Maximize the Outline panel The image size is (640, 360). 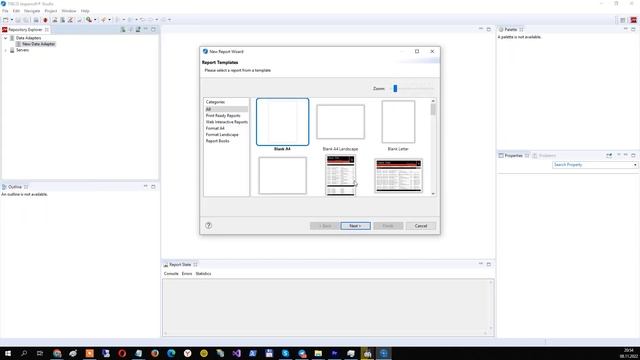tap(153, 187)
